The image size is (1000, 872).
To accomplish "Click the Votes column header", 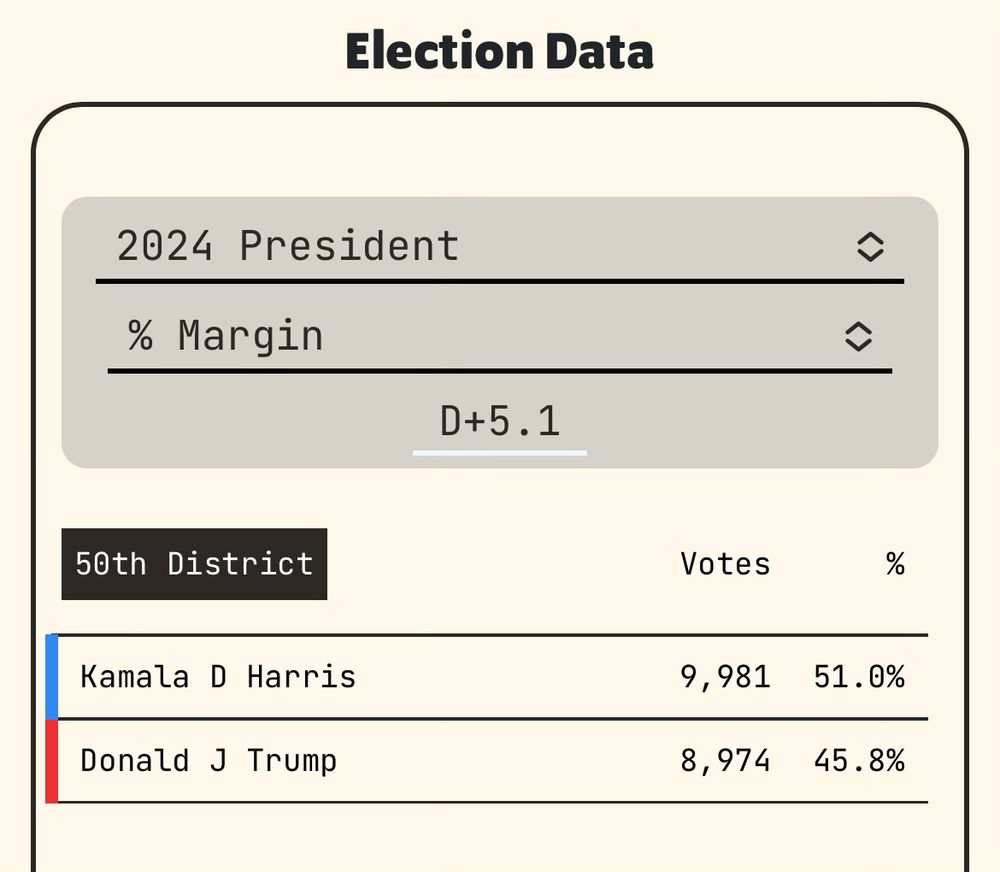I will (725, 564).
